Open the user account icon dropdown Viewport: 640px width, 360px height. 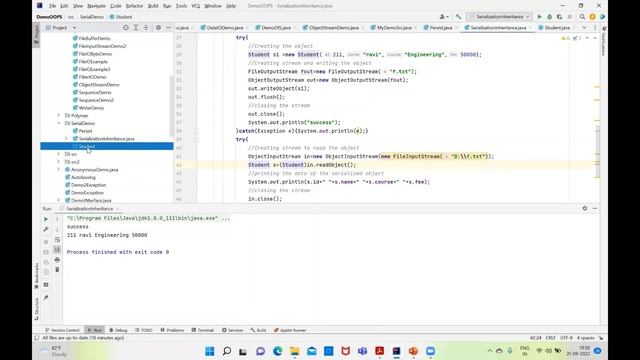(x=444, y=17)
